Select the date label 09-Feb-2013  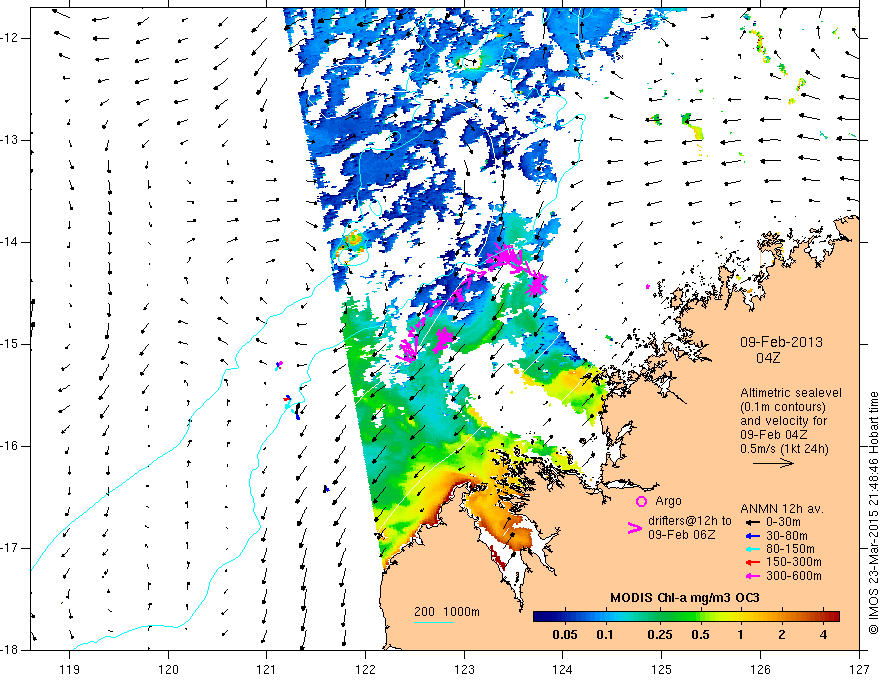click(781, 342)
